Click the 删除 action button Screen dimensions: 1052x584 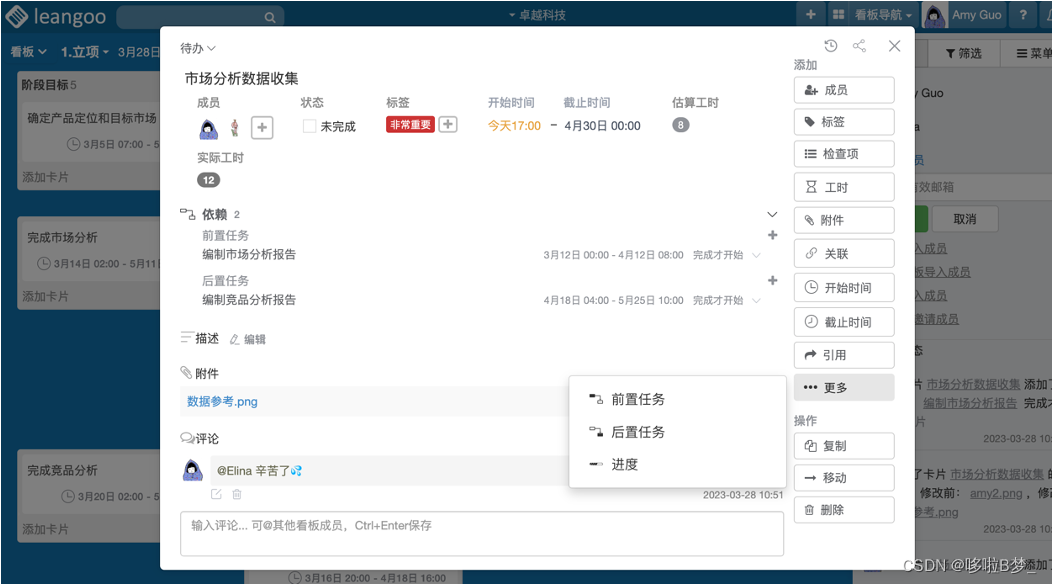point(844,510)
